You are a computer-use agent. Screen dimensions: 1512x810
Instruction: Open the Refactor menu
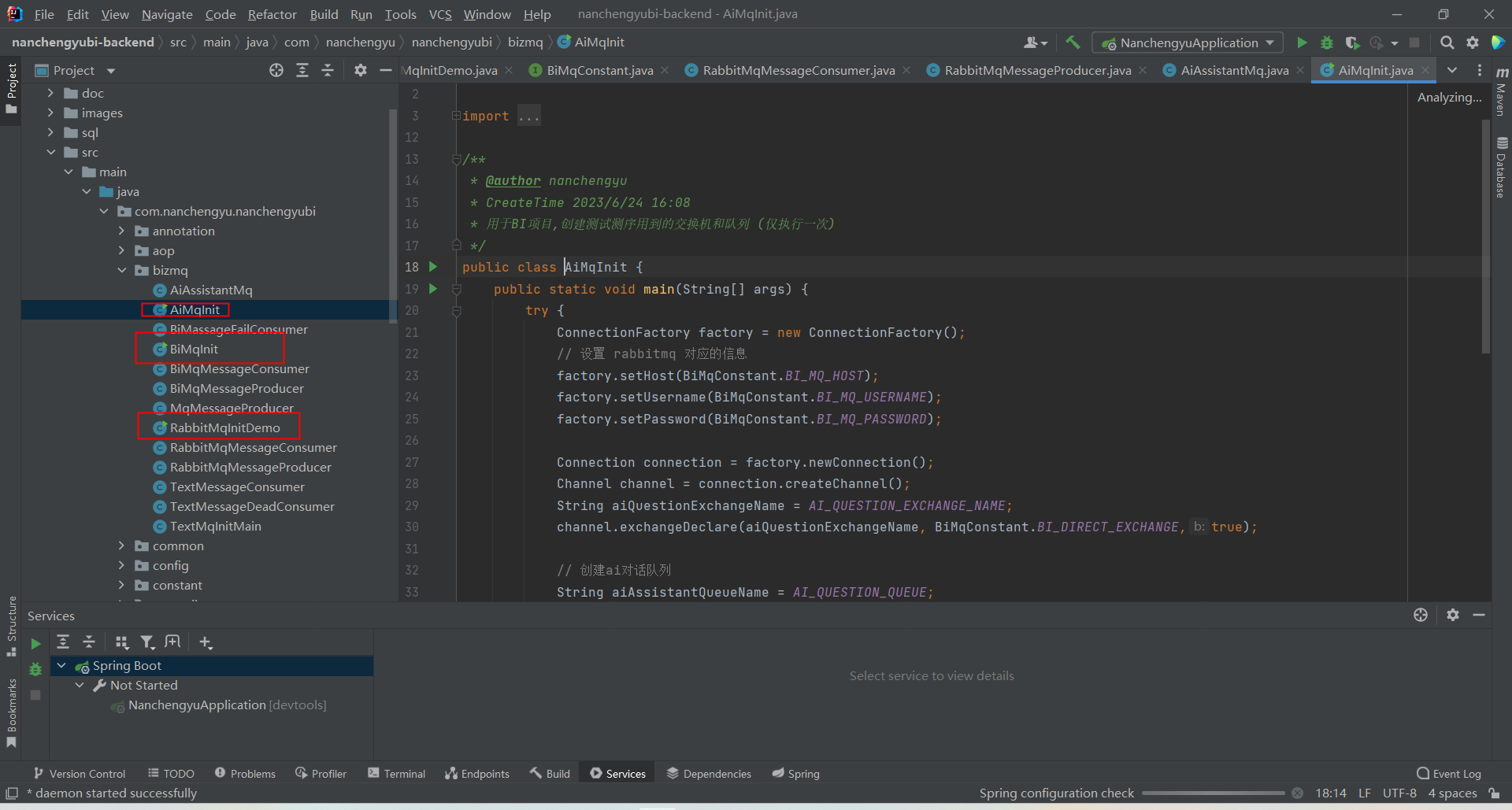click(x=272, y=14)
